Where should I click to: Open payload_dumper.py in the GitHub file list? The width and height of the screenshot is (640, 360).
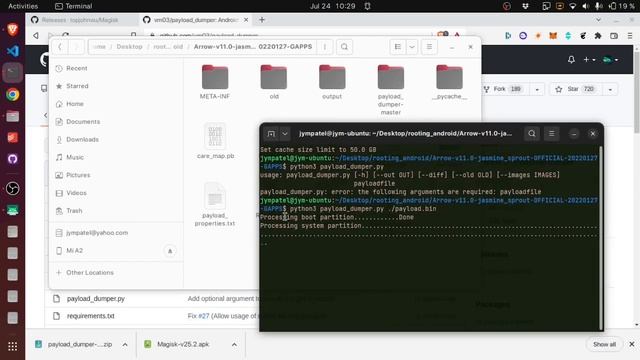(x=96, y=299)
